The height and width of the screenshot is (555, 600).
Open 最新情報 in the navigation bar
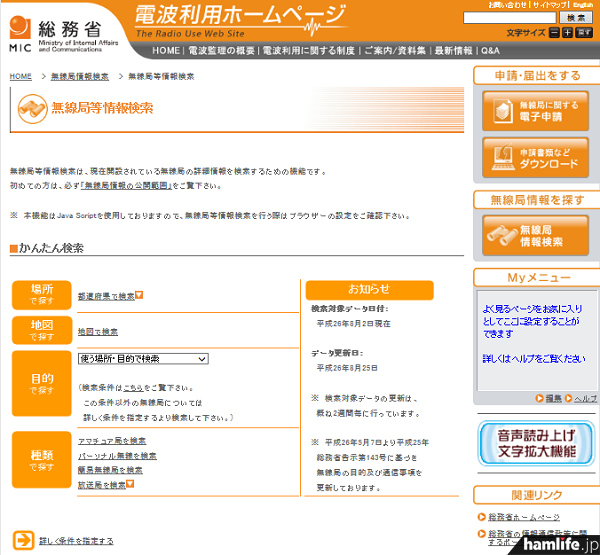tap(453, 50)
